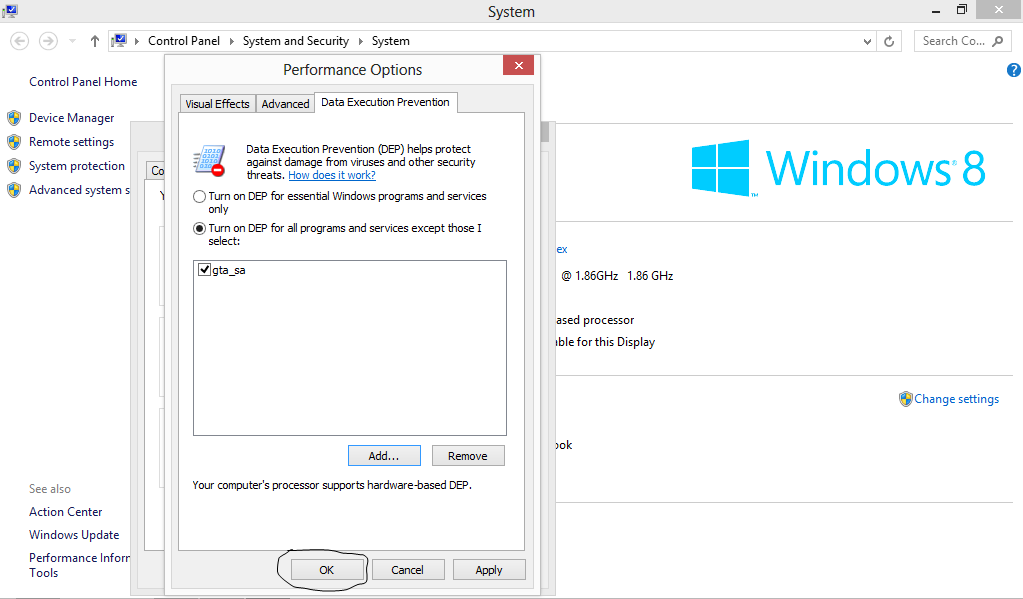Image resolution: width=1023 pixels, height=599 pixels.
Task: Click the Change settings shield icon
Action: [905, 399]
